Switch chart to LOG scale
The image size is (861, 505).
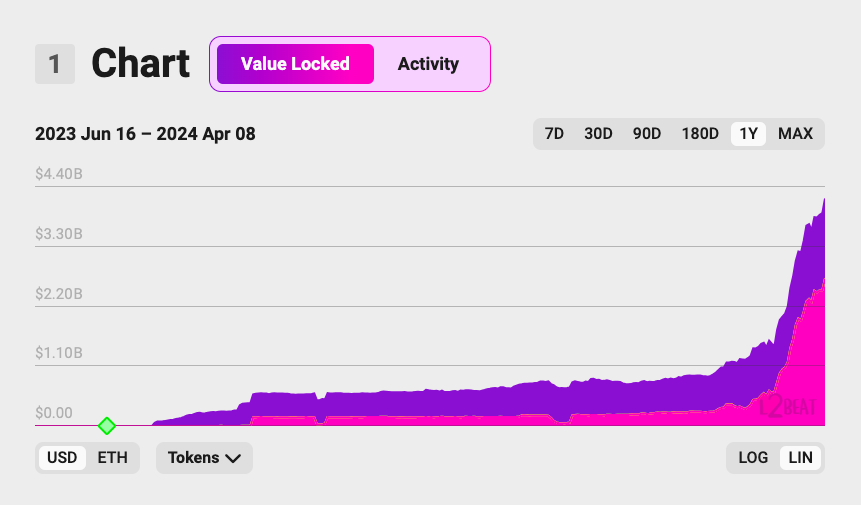click(x=753, y=458)
